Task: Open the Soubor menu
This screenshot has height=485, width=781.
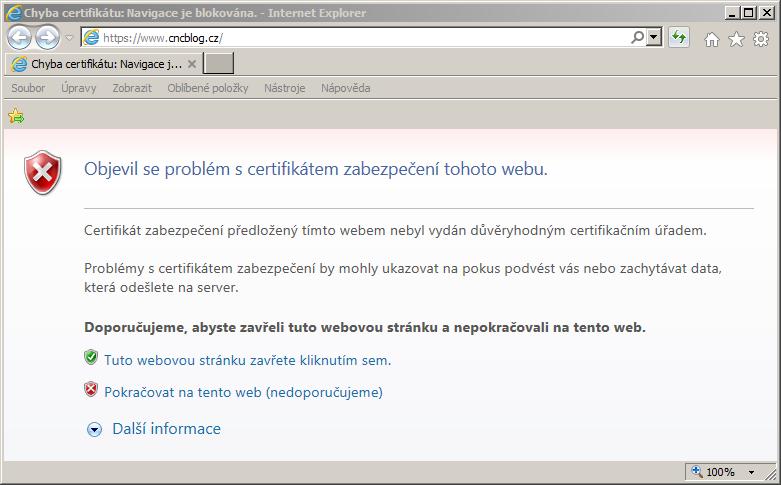Action: [28, 88]
